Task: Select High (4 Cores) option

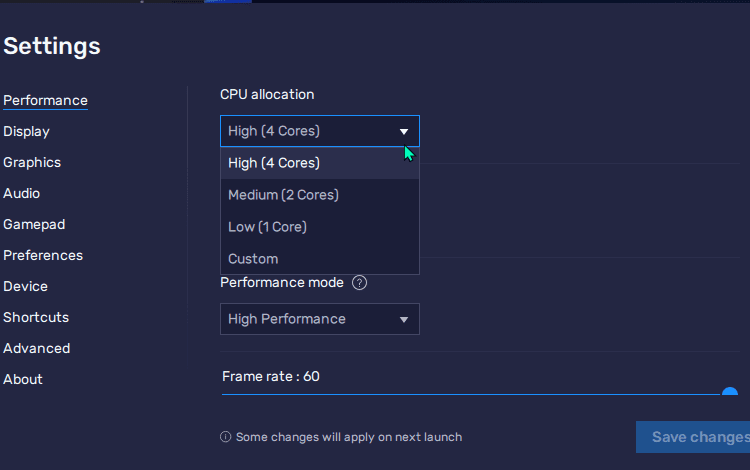Action: pyautogui.click(x=320, y=163)
